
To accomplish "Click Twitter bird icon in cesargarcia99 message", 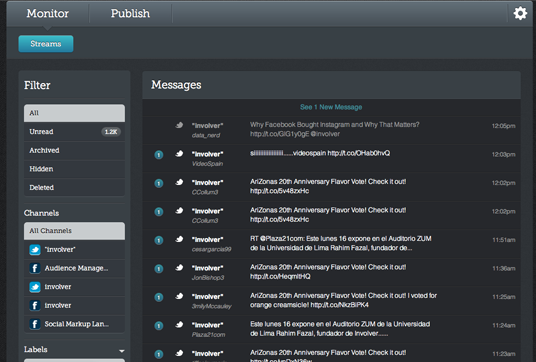I will (179, 239).
